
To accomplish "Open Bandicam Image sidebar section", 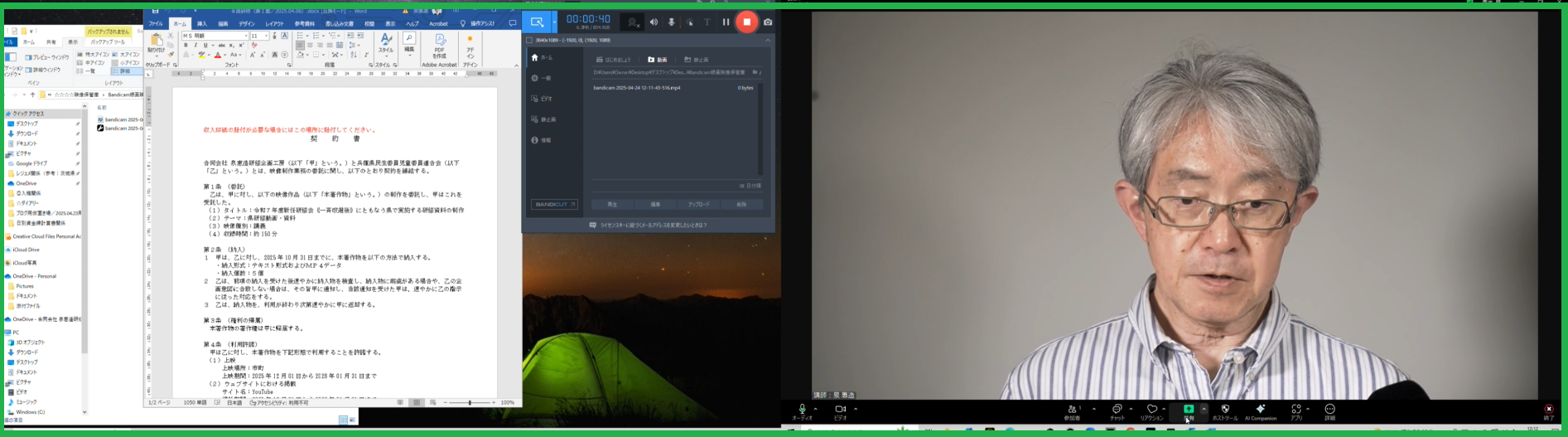I will [543, 119].
